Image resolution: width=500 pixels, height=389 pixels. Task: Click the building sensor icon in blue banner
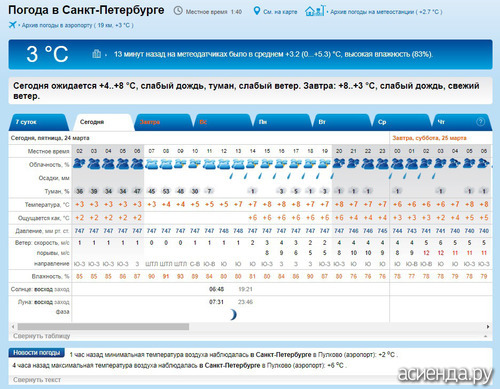[x=96, y=54]
